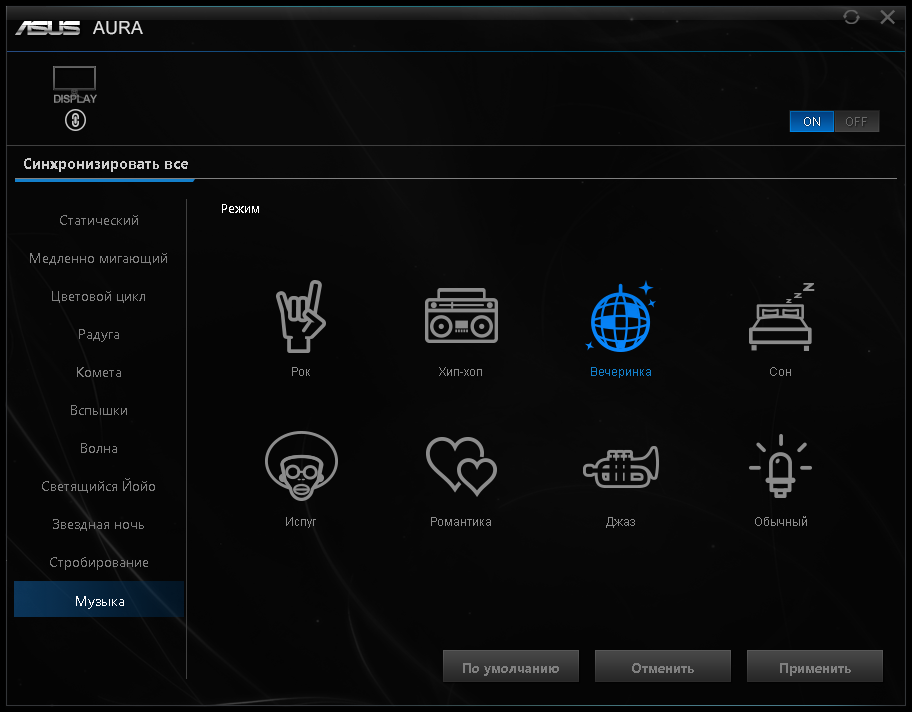Select the Музыка effect
This screenshot has height=712, width=912.
(x=99, y=599)
